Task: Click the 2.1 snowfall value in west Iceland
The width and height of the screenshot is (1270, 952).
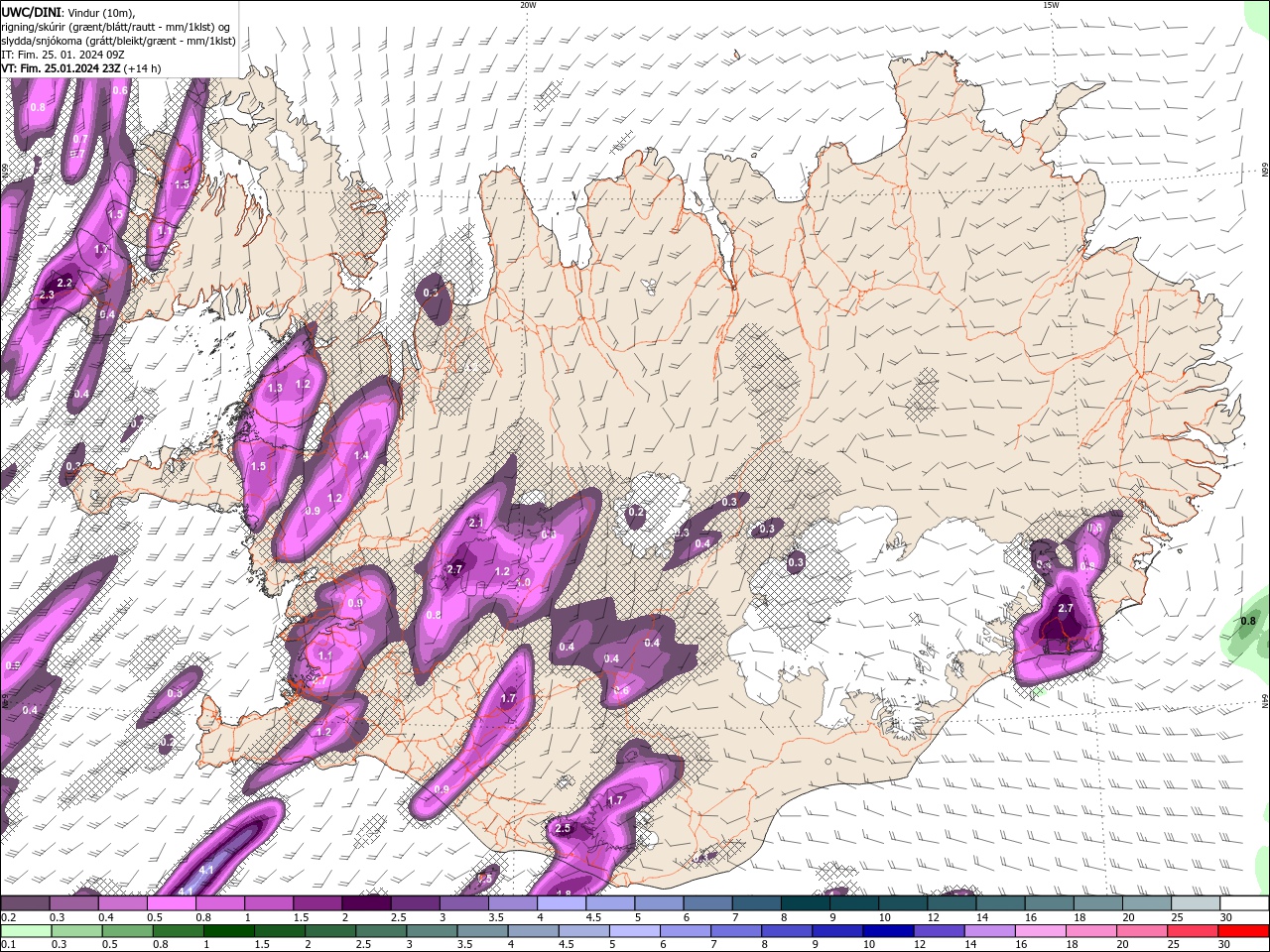Action: (475, 523)
